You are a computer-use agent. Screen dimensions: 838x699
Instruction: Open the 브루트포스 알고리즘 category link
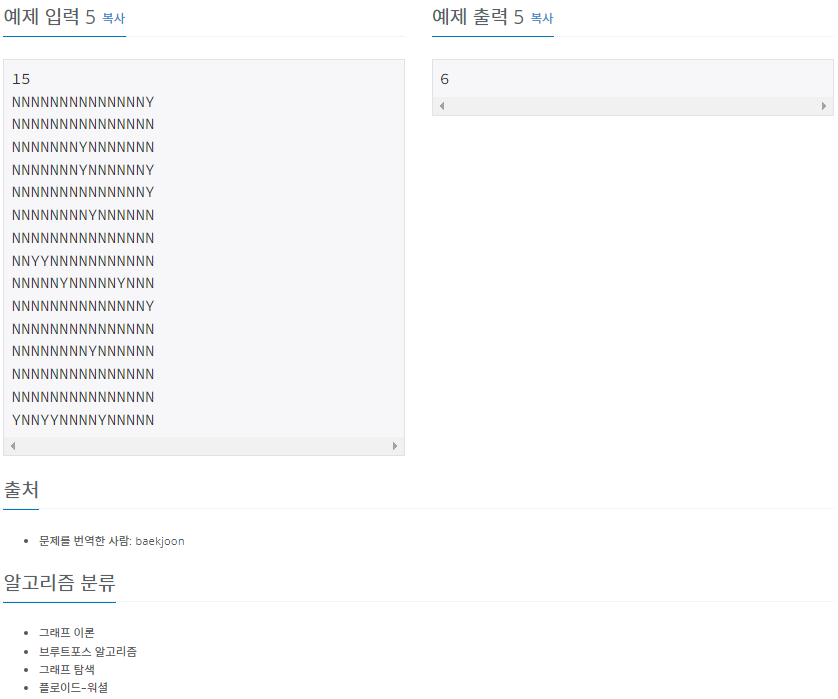pos(88,651)
